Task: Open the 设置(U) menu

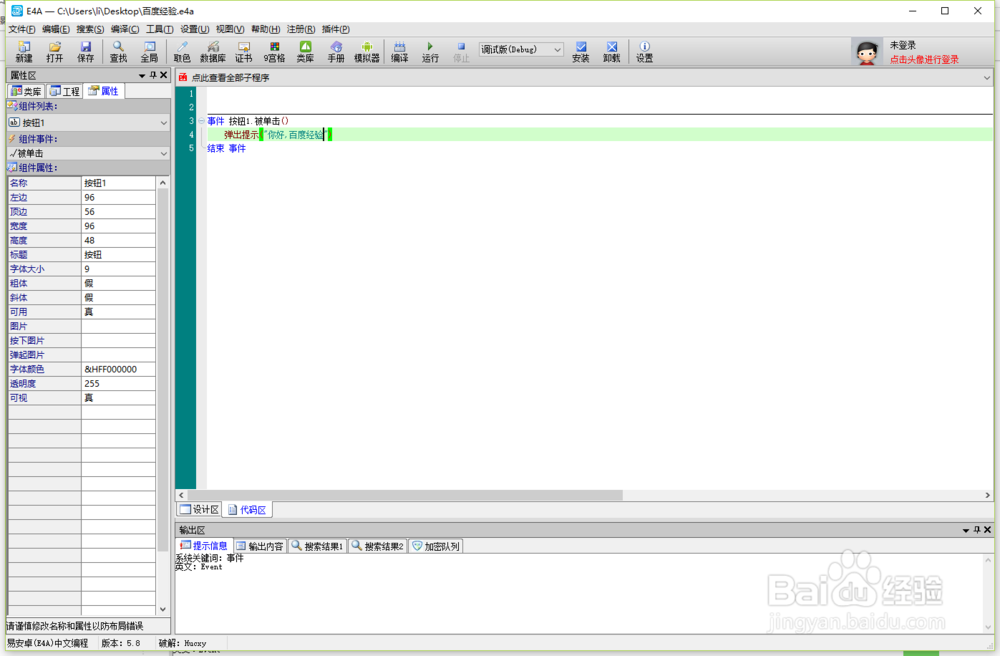Action: tap(195, 29)
